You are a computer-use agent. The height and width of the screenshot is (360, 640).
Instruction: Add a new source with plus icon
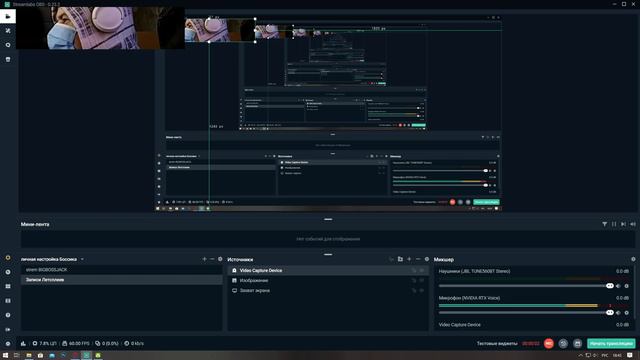[409, 259]
